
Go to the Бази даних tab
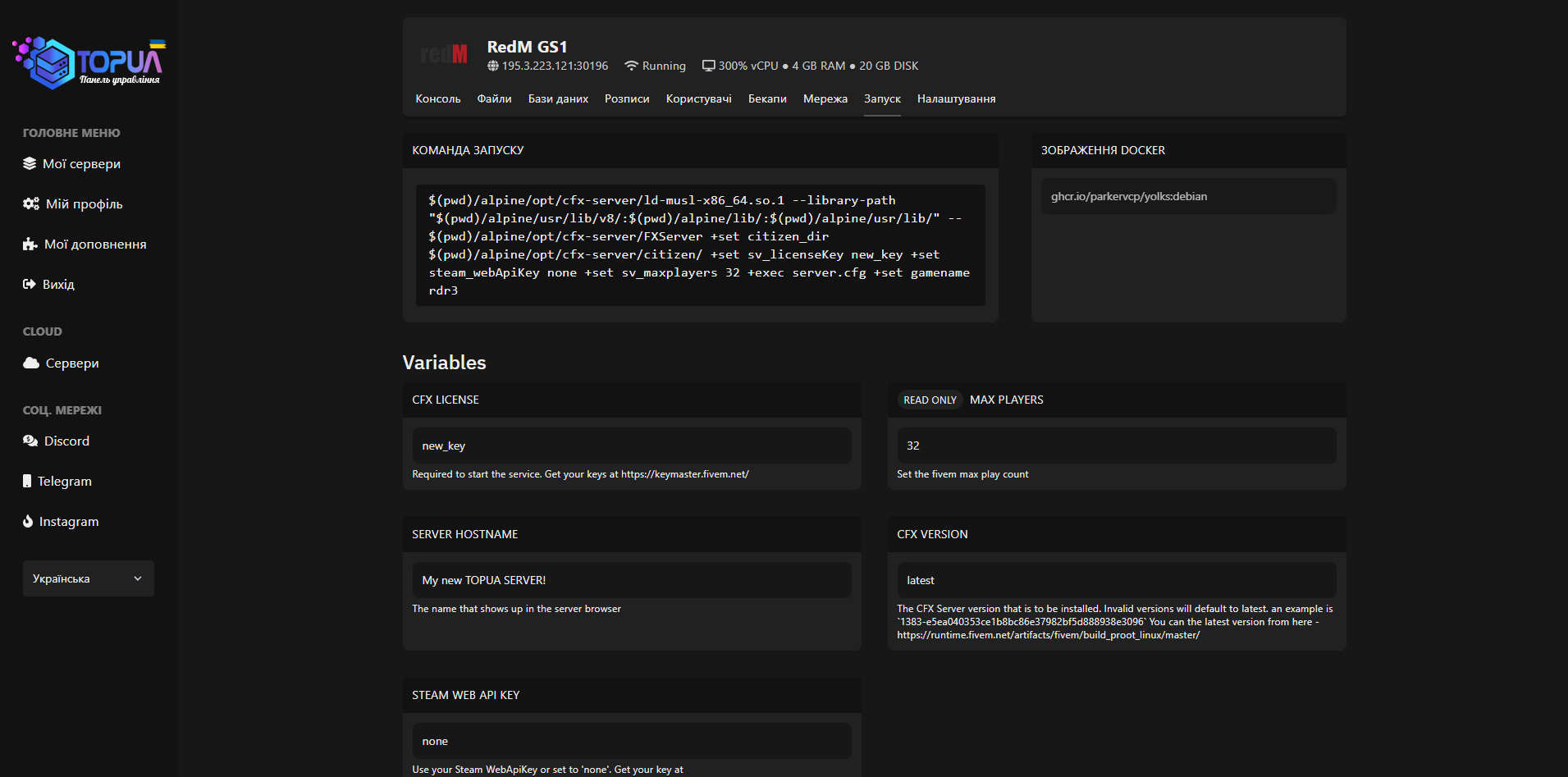(558, 98)
